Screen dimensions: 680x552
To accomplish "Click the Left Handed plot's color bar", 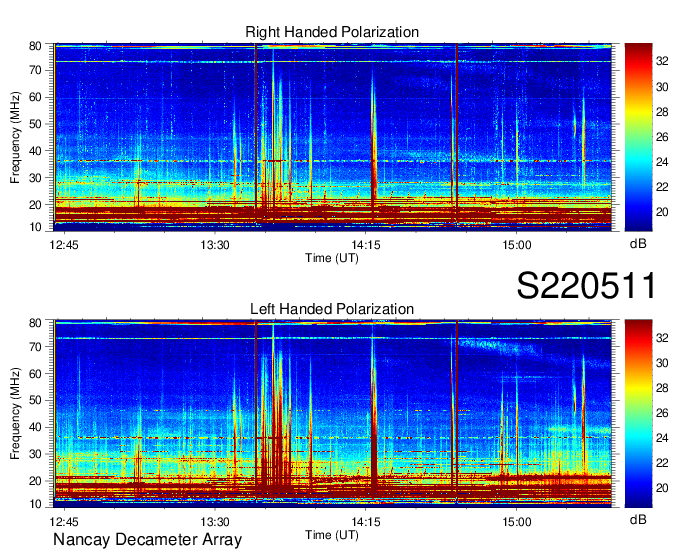I will click(x=638, y=414).
